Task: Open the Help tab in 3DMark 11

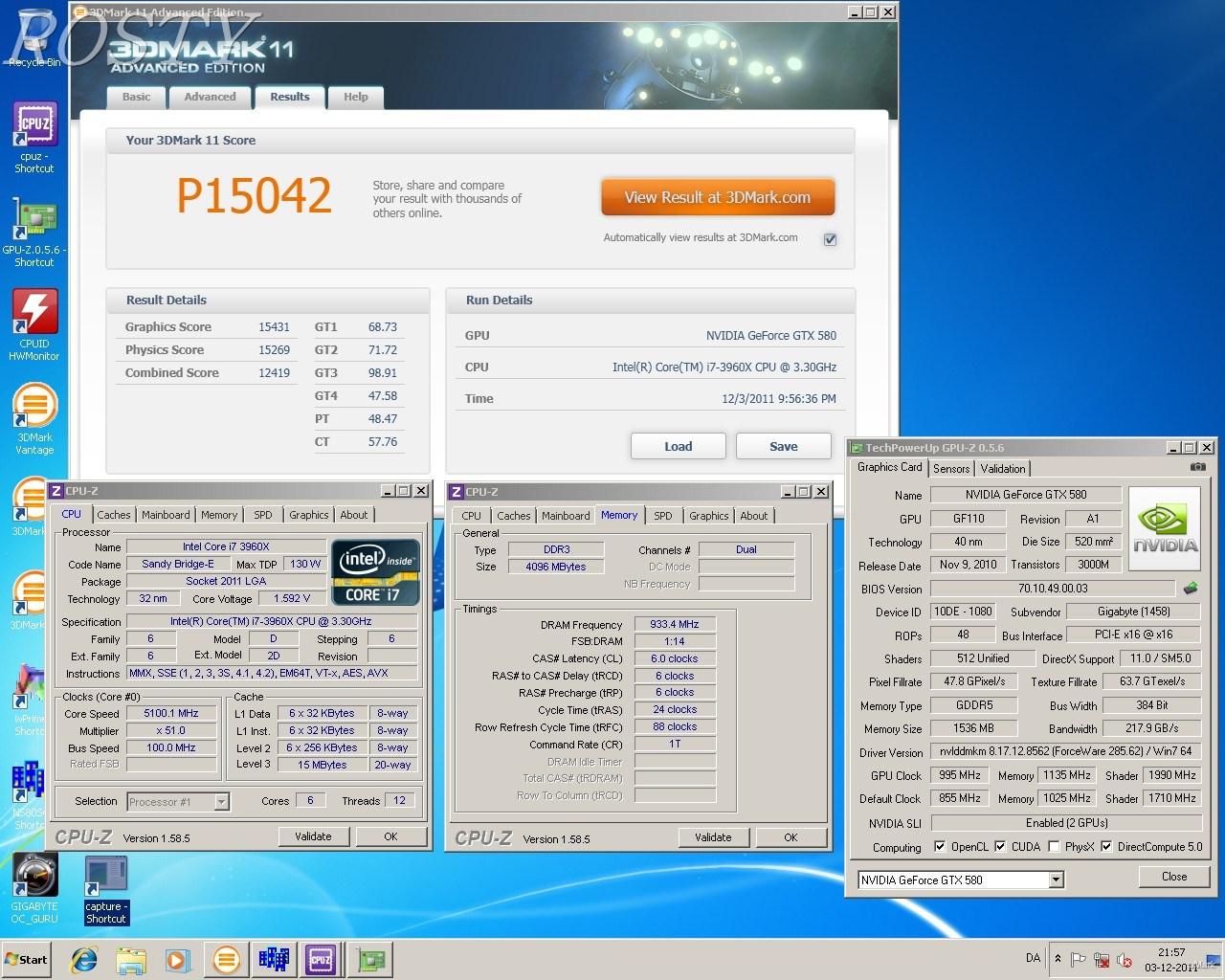Action: coord(356,97)
